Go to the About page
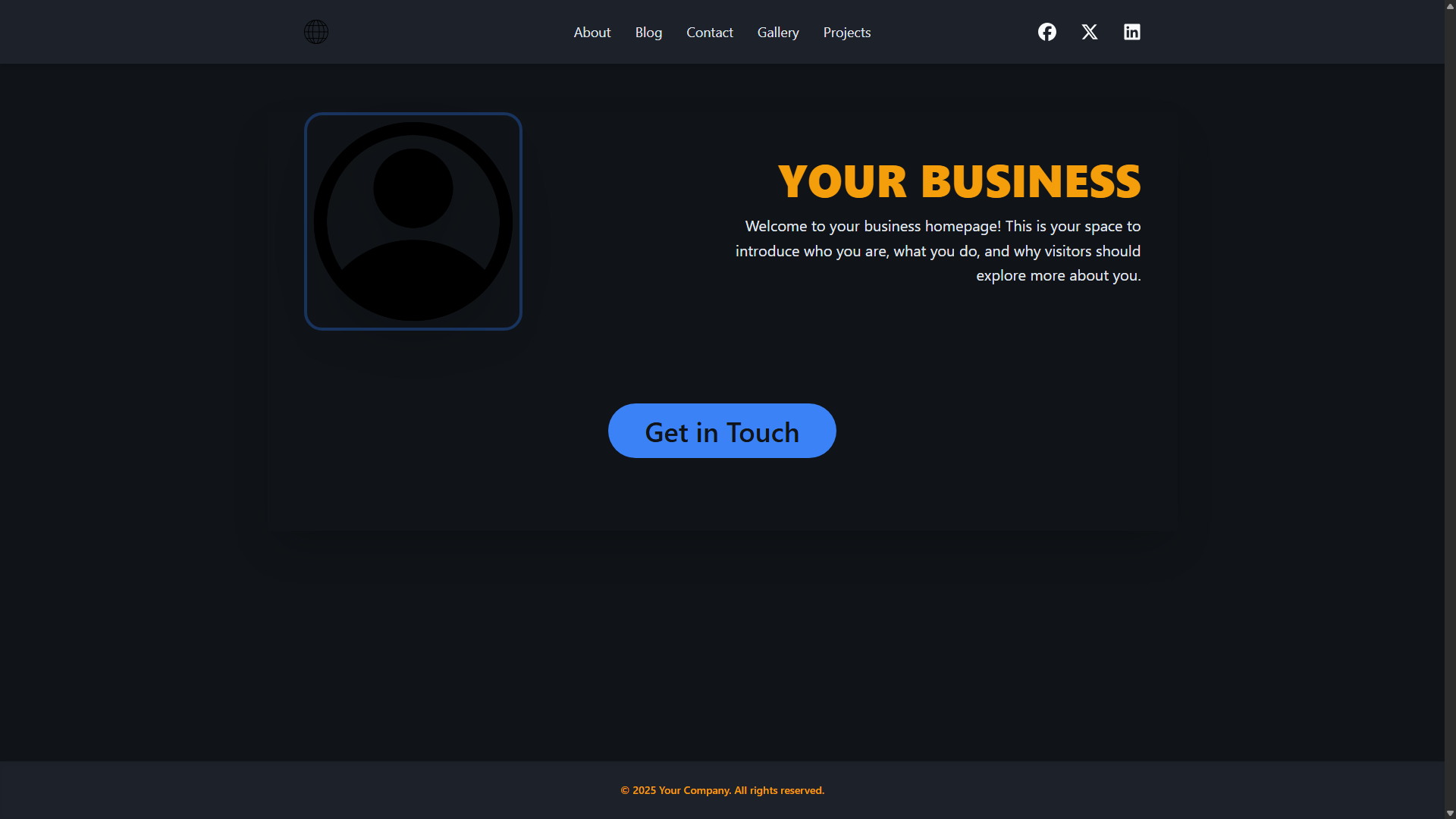The width and height of the screenshot is (1456, 819). pyautogui.click(x=591, y=33)
